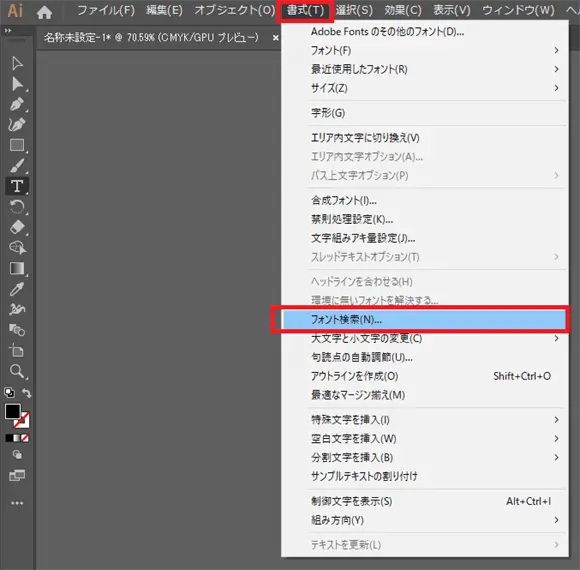580x570 pixels.
Task: Open the オブジェクト(O) menu
Action: pyautogui.click(x=235, y=10)
